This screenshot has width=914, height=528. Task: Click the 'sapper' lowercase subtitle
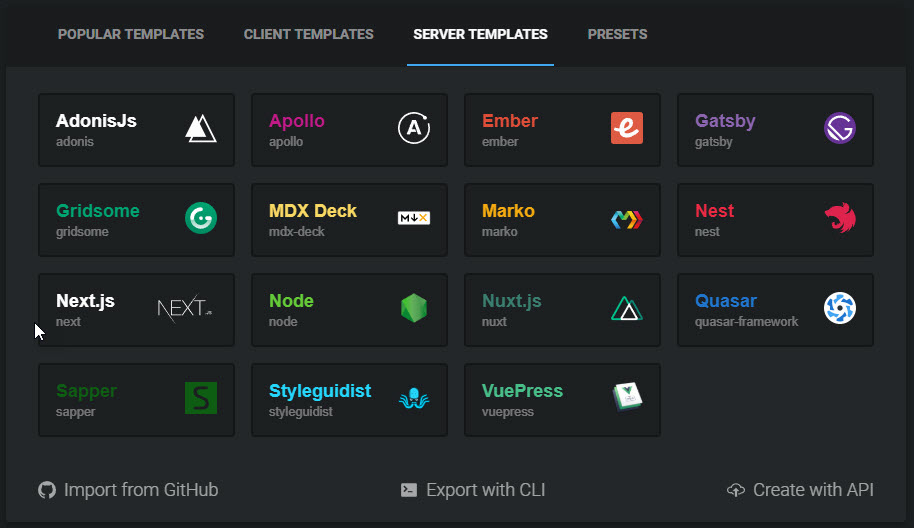coord(75,412)
